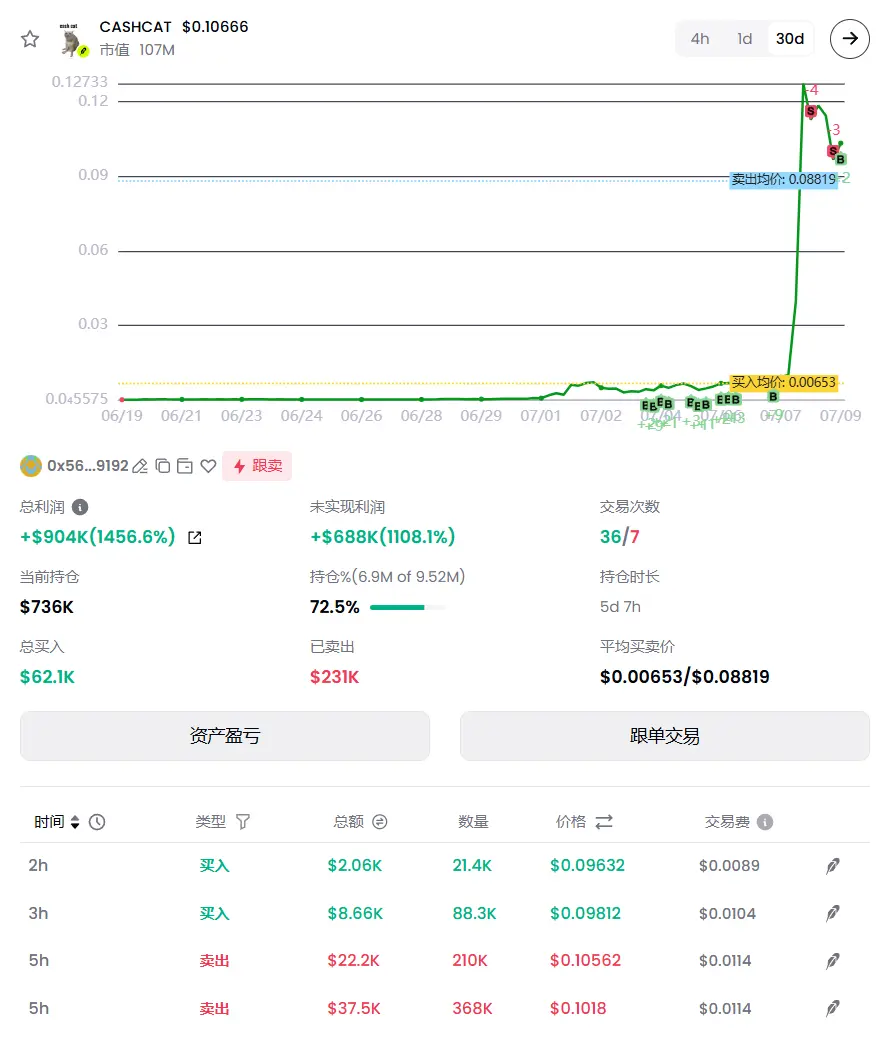Click the 跟卖 follow-sell button

tap(257, 466)
